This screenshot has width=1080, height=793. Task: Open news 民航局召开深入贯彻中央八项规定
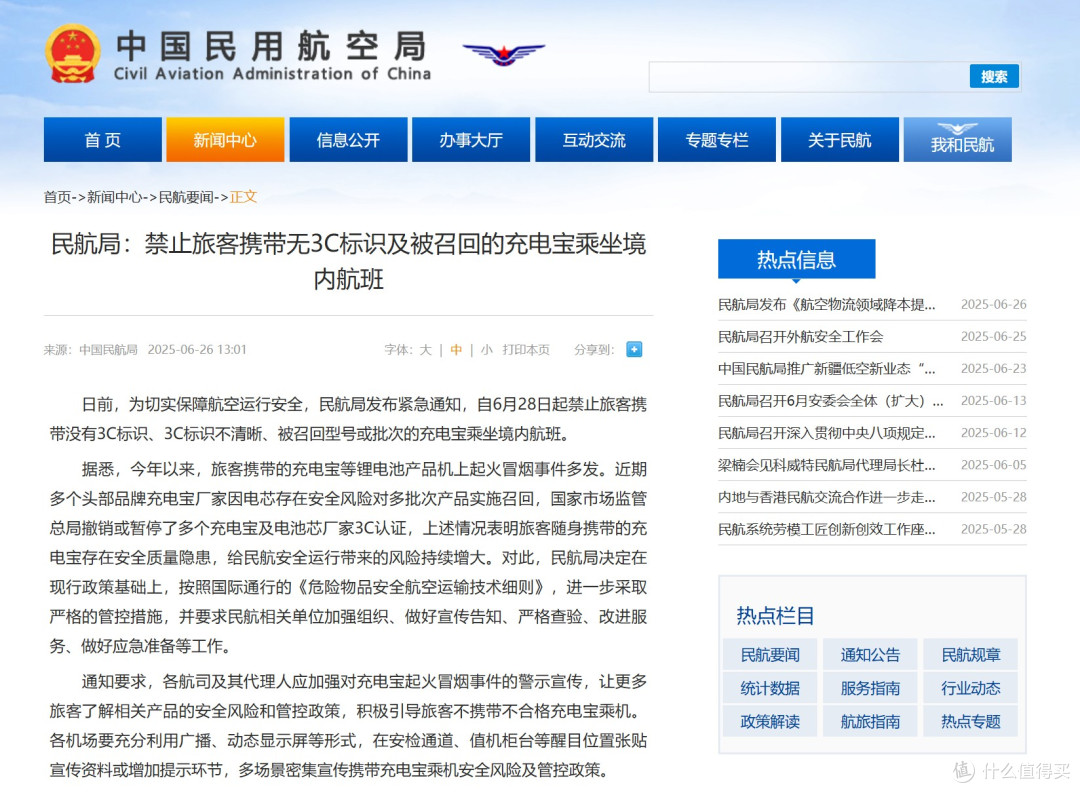click(x=827, y=433)
